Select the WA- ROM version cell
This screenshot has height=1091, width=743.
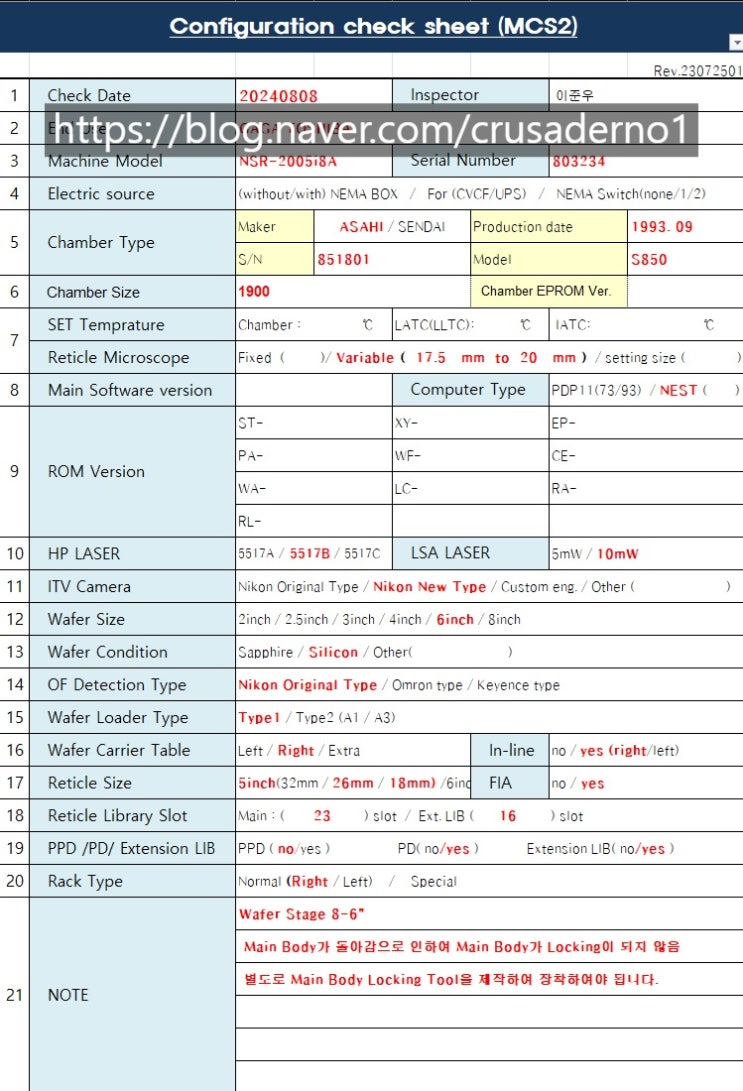[314, 488]
